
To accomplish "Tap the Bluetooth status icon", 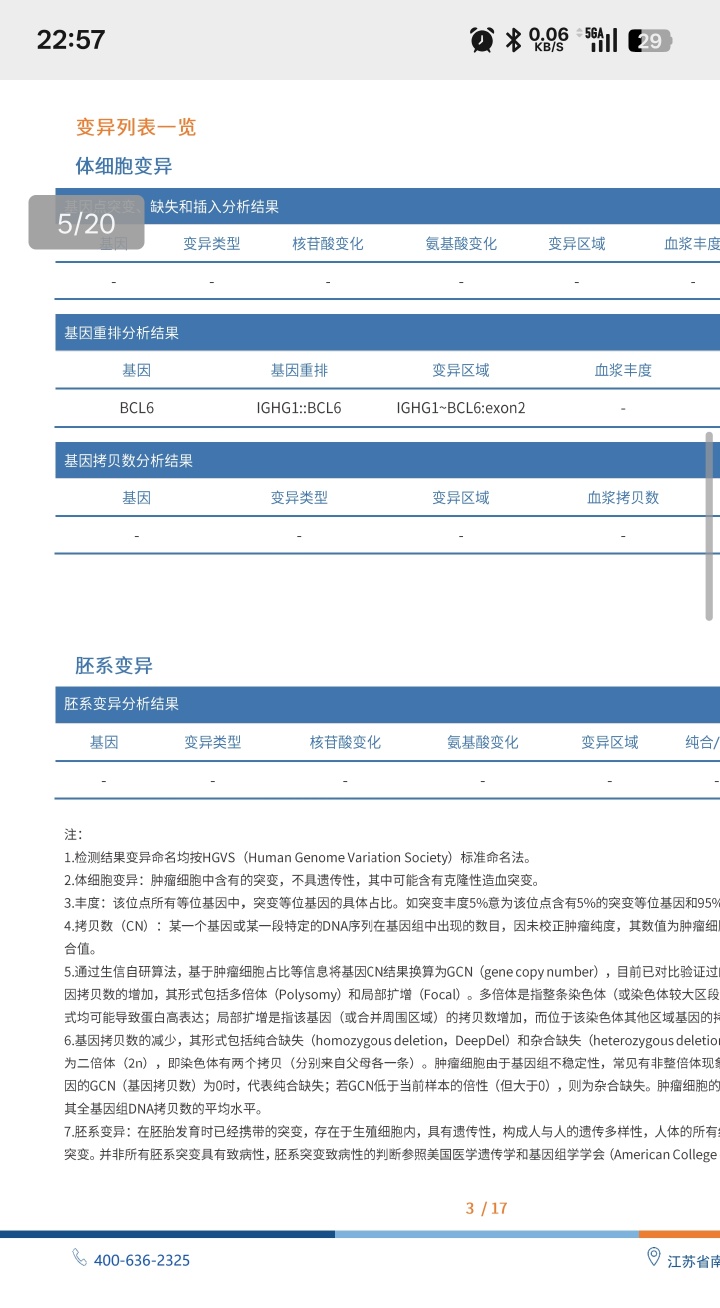I will click(513, 40).
